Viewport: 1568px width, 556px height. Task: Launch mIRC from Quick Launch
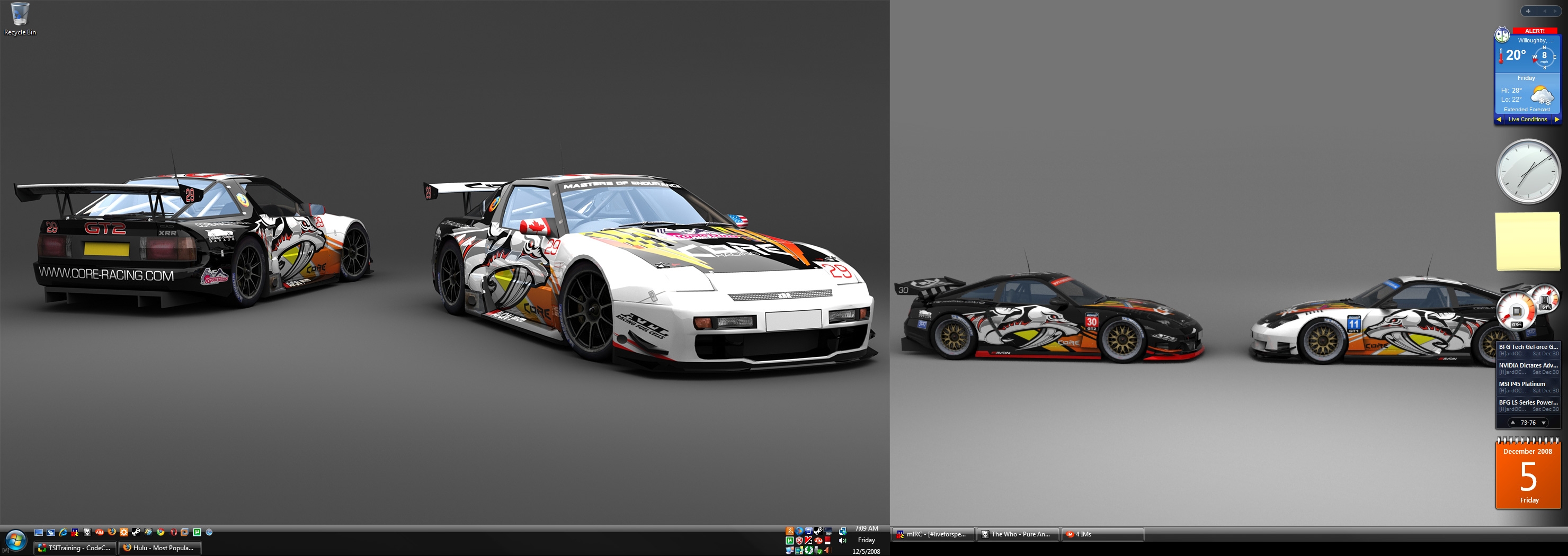click(x=75, y=532)
